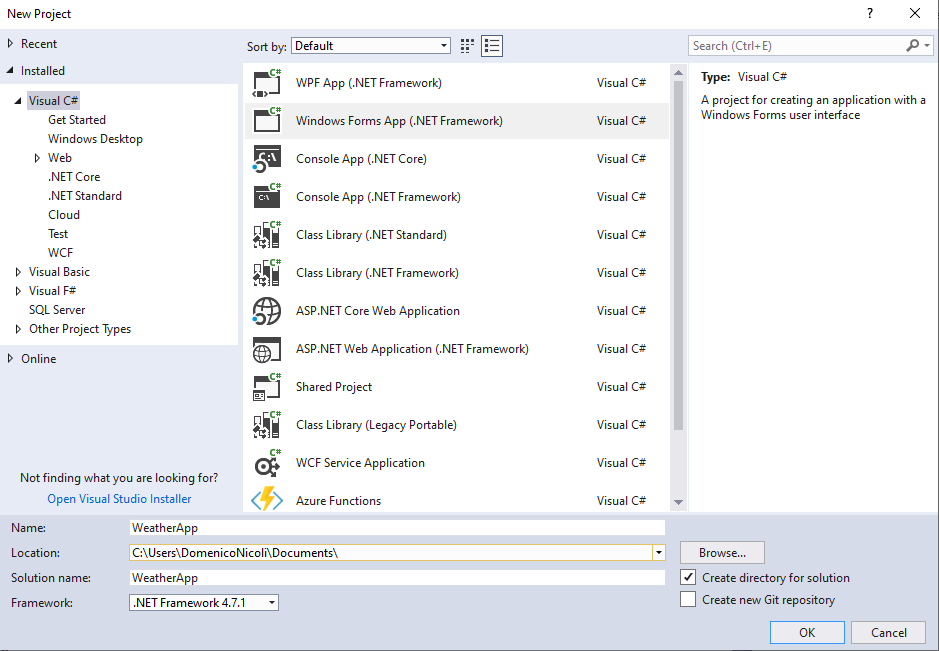This screenshot has width=939, height=651.
Task: Click the Cancel button
Action: coord(889,632)
